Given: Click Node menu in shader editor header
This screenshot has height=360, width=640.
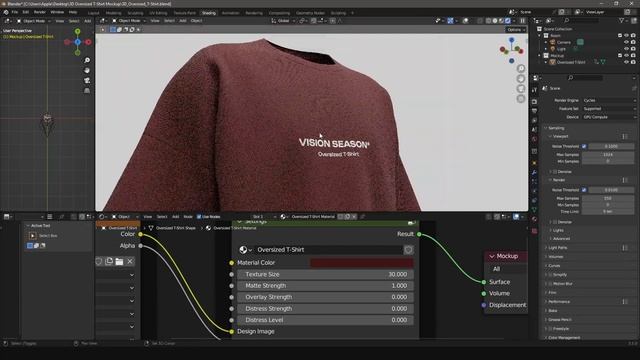Looking at the screenshot, I should (x=188, y=217).
